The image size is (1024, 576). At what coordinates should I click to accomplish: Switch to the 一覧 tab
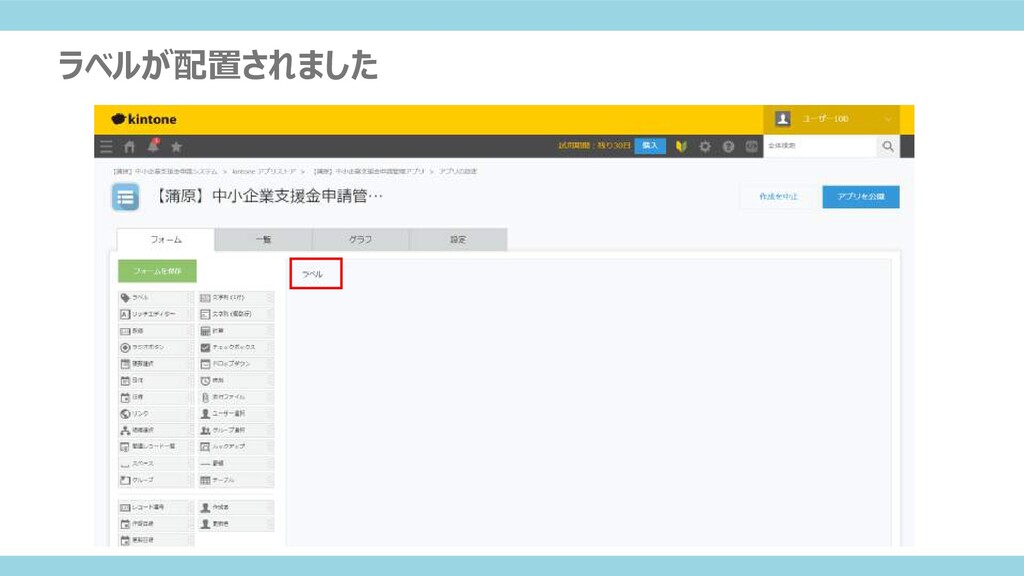pos(263,240)
